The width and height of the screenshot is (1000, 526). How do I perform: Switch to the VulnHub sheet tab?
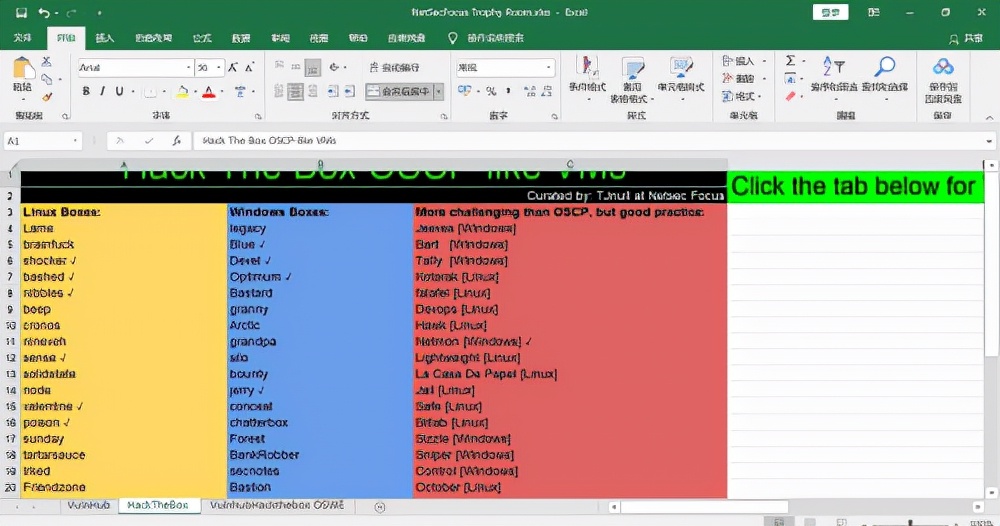point(89,505)
